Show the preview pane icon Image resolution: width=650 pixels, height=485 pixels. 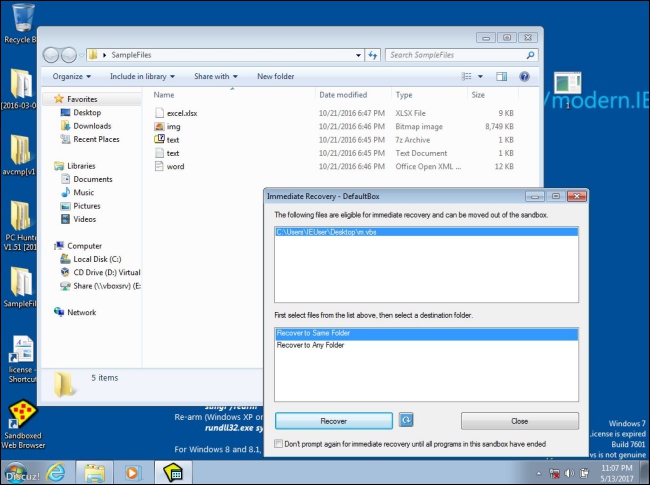[x=502, y=76]
